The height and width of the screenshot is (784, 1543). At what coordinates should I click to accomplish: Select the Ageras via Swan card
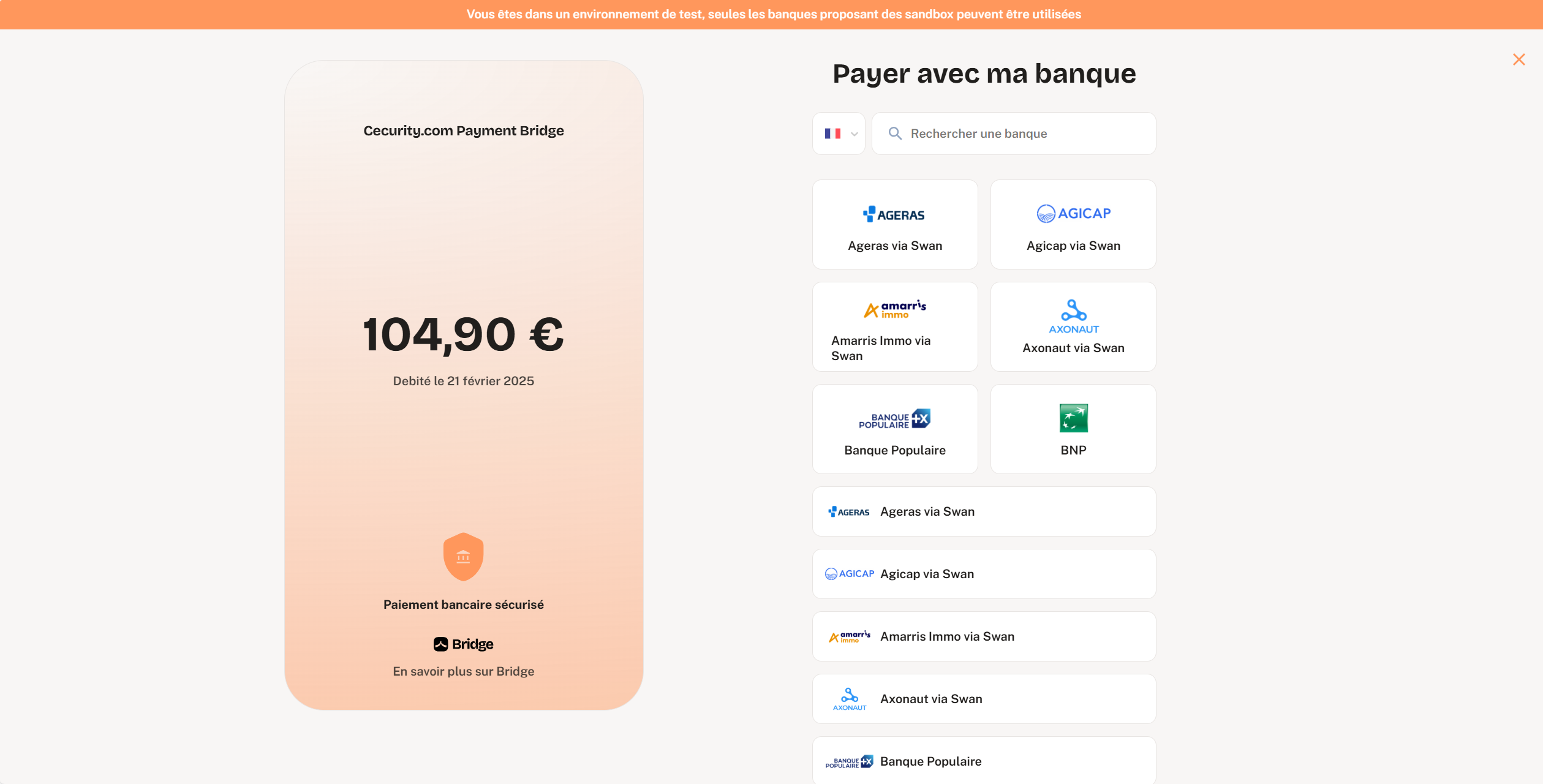pos(895,224)
